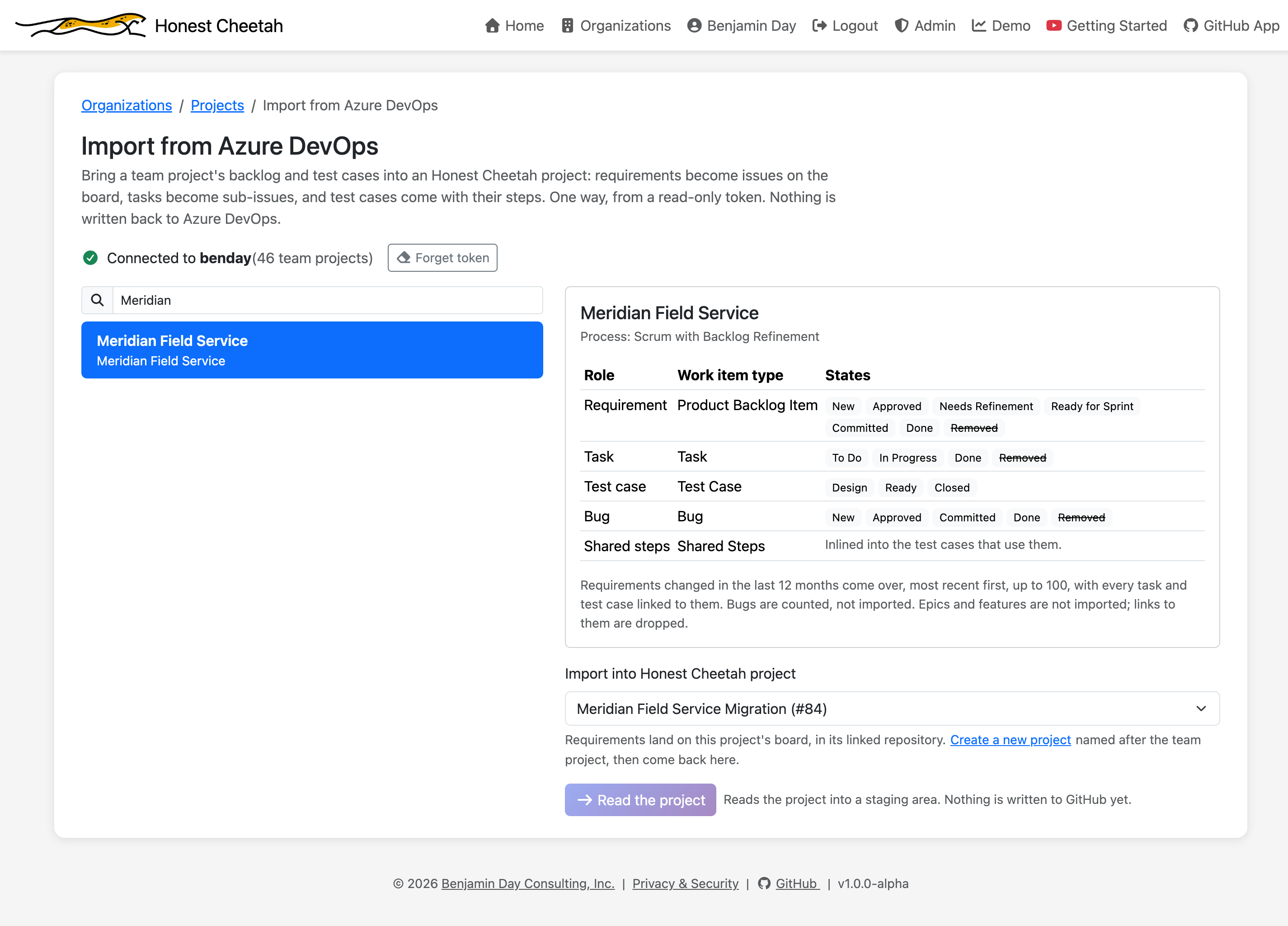Image resolution: width=1288 pixels, height=926 pixels.
Task: Click the Home house icon
Action: click(492, 26)
